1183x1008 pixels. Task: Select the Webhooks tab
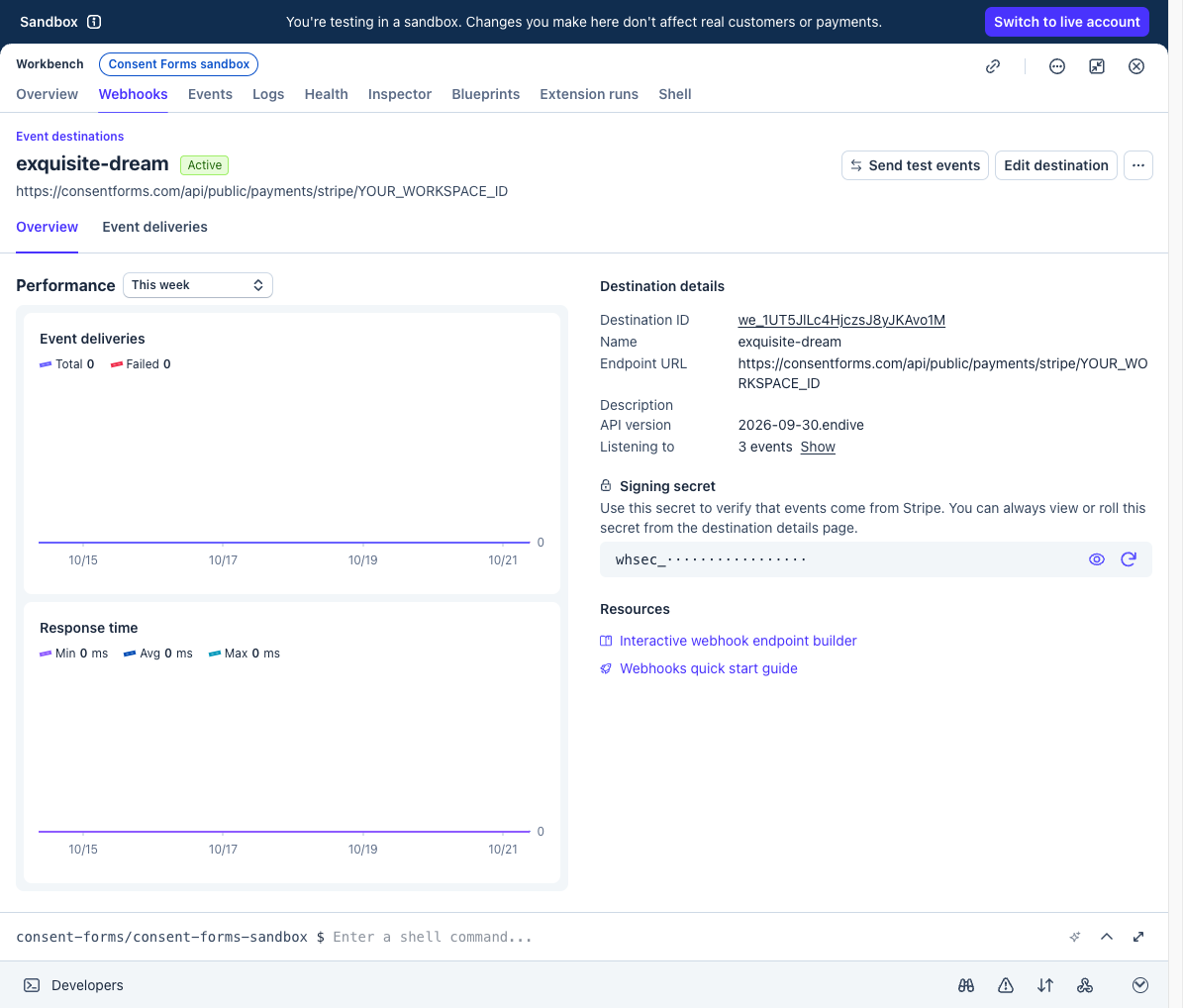[x=133, y=94]
